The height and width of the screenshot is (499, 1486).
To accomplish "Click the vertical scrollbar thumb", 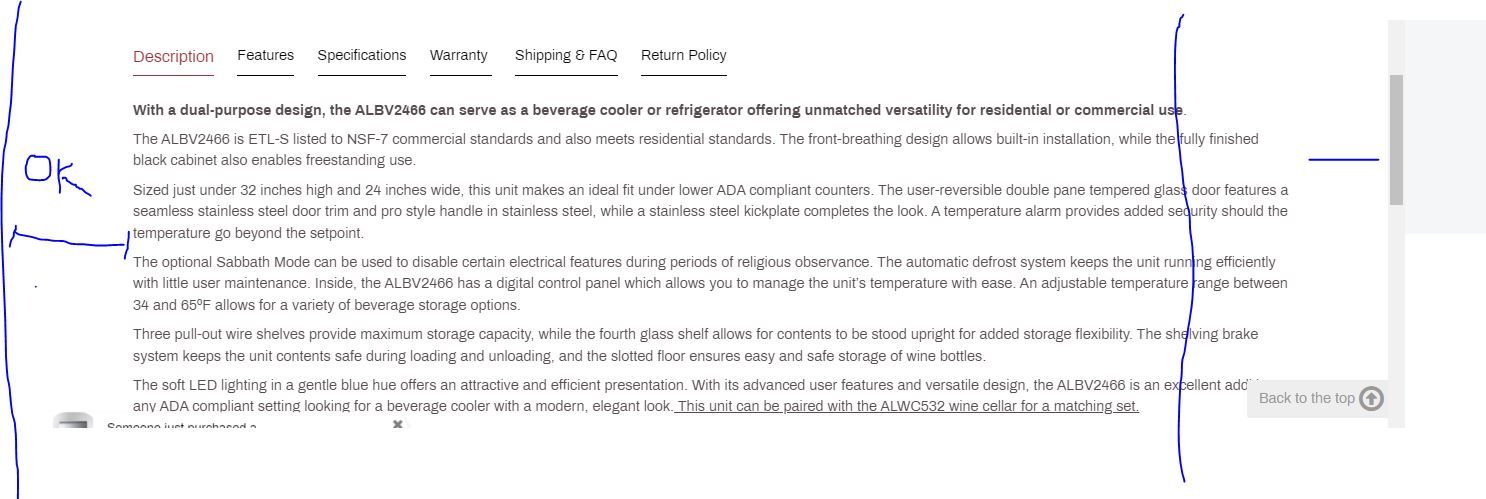I will coord(1396,139).
